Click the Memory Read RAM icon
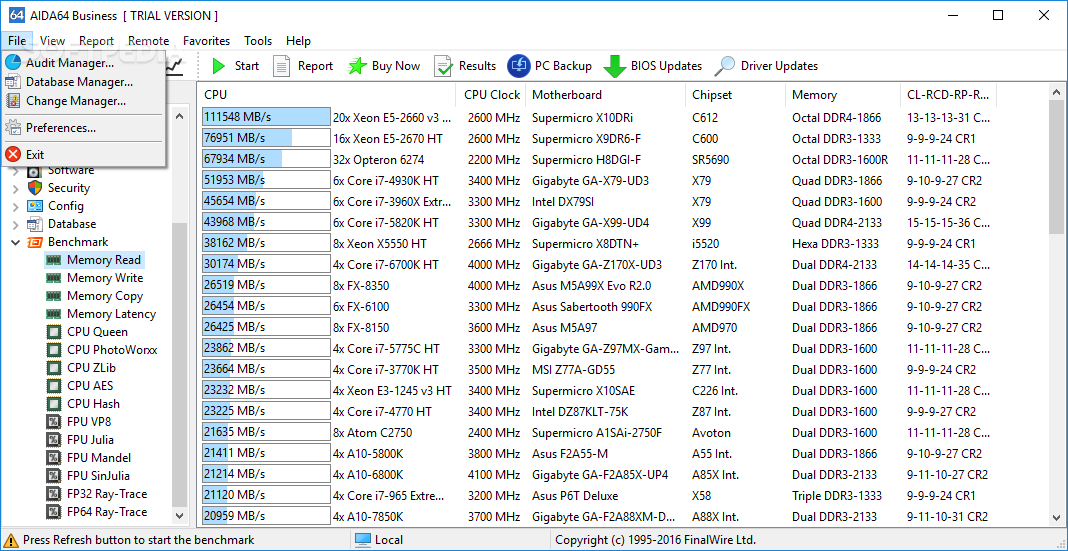 (53, 259)
